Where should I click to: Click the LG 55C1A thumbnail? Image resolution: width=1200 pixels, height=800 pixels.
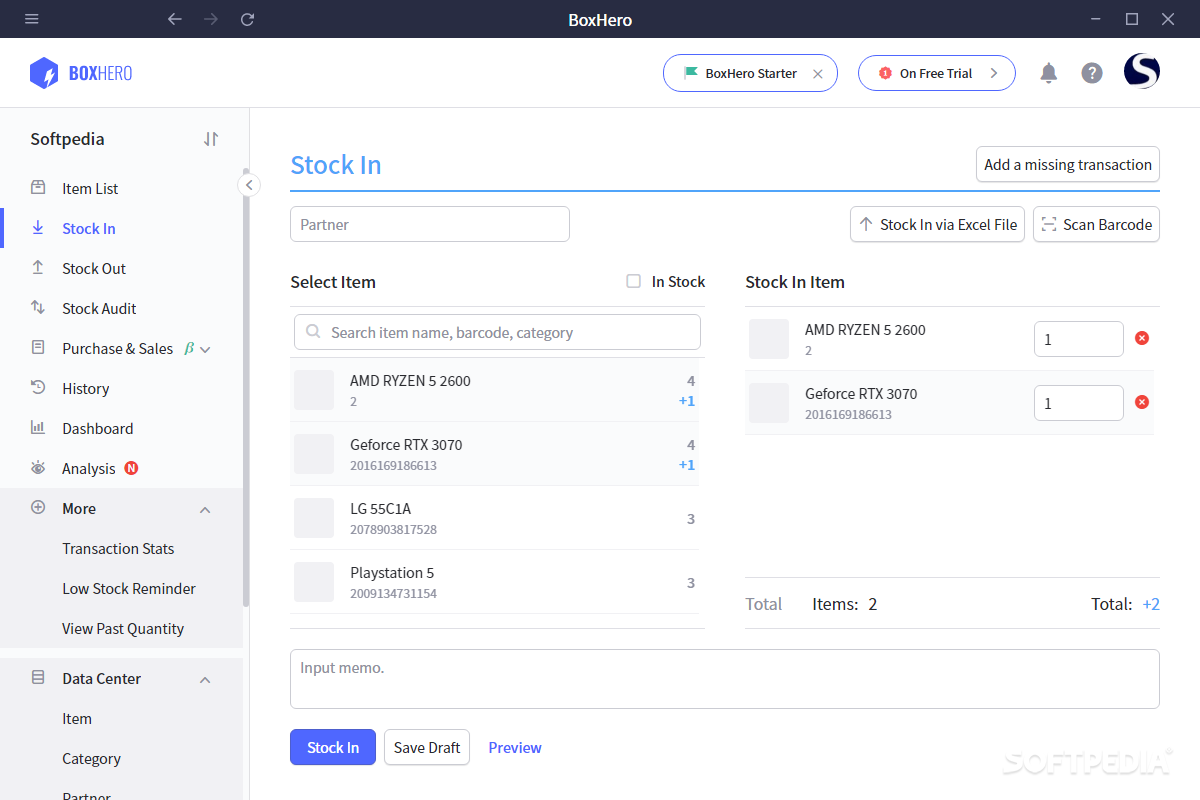(x=314, y=518)
